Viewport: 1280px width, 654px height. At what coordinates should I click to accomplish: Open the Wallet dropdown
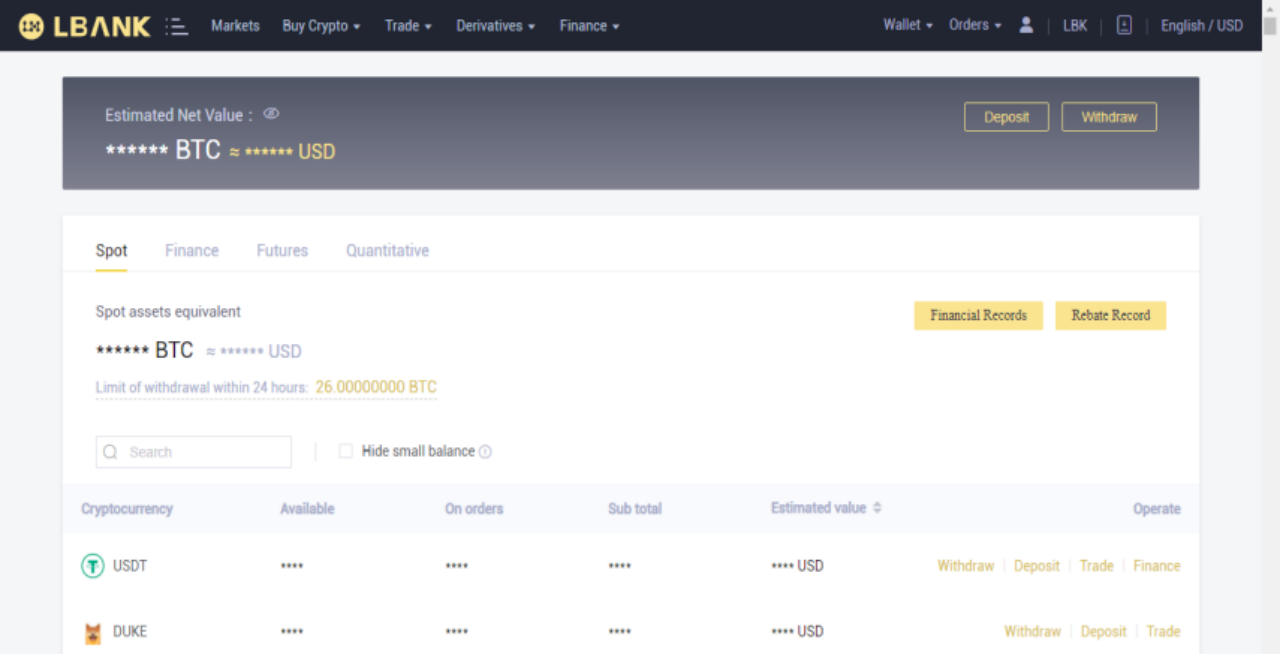[908, 25]
